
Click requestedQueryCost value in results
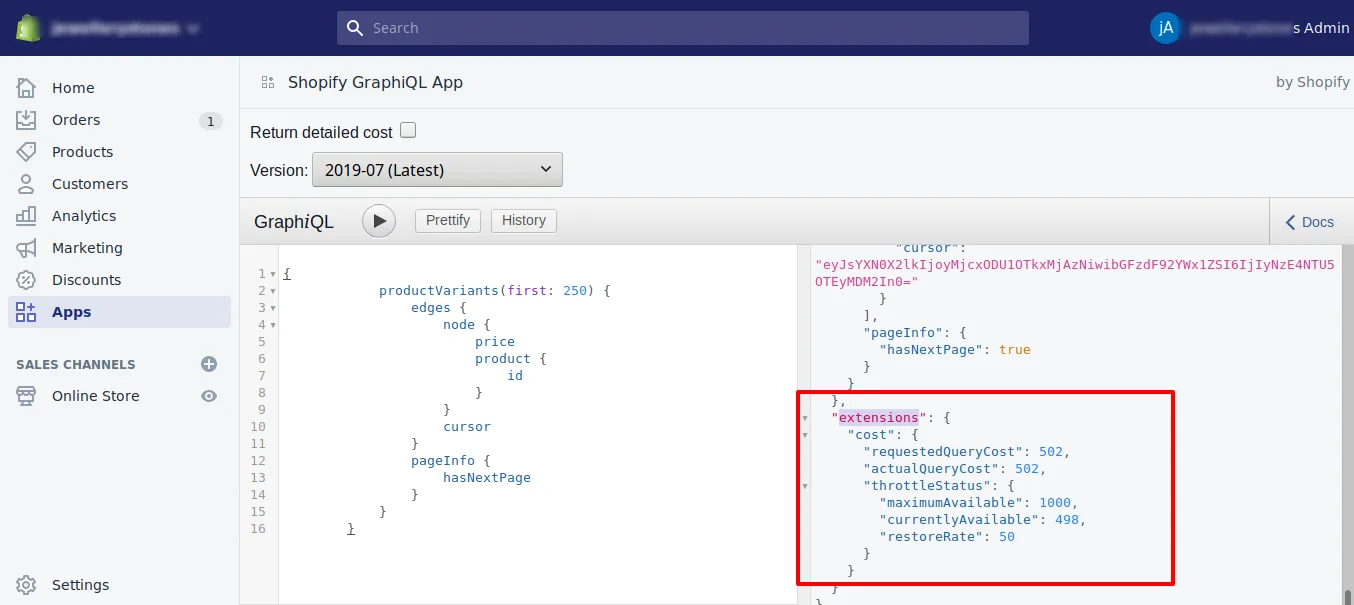[x=1051, y=452]
